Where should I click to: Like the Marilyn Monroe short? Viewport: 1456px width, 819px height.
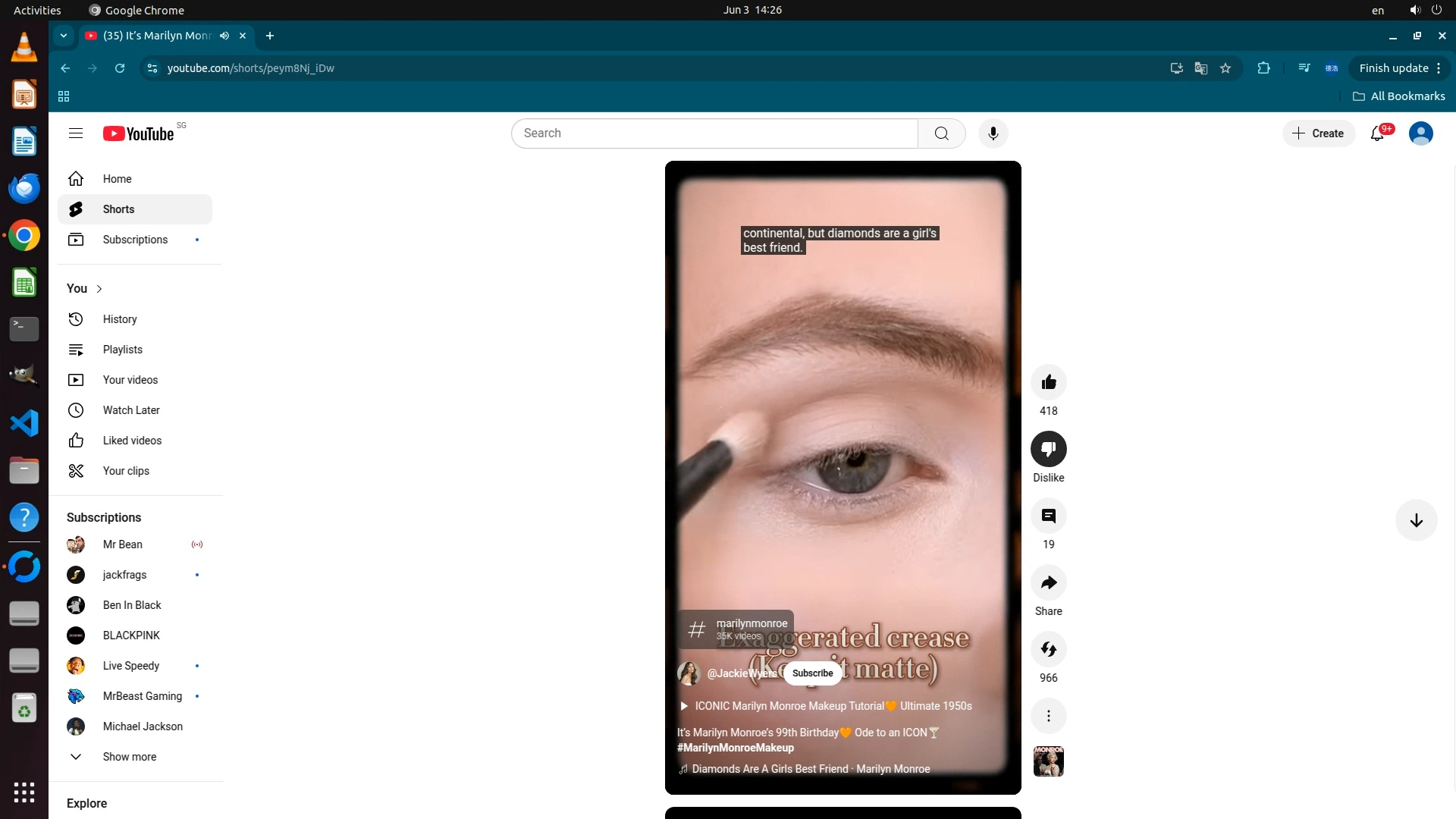1048,382
